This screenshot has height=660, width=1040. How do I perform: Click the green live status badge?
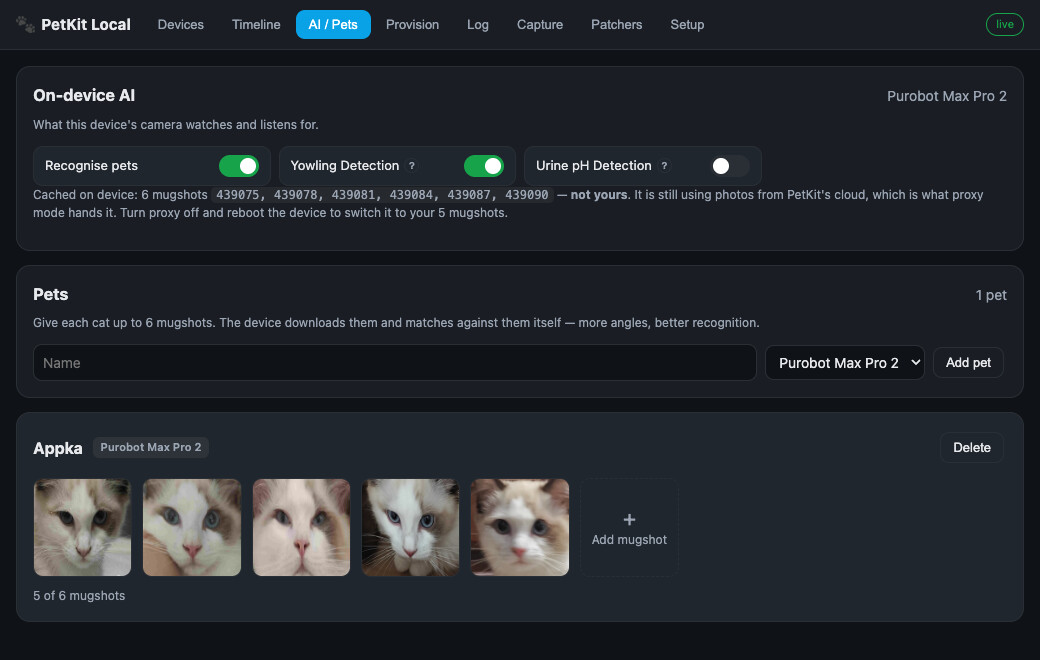(1004, 25)
